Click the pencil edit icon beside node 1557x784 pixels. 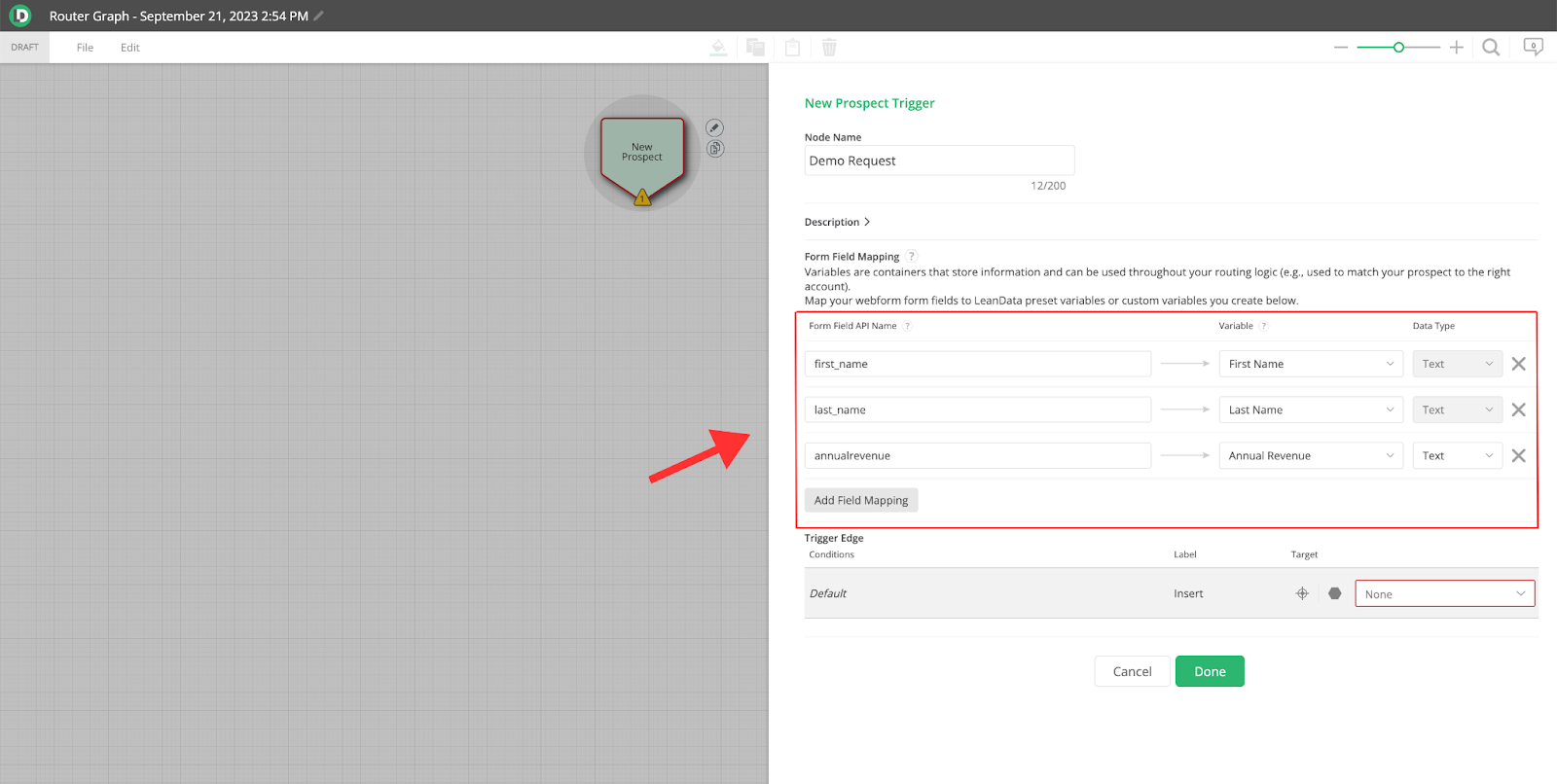pyautogui.click(x=714, y=128)
